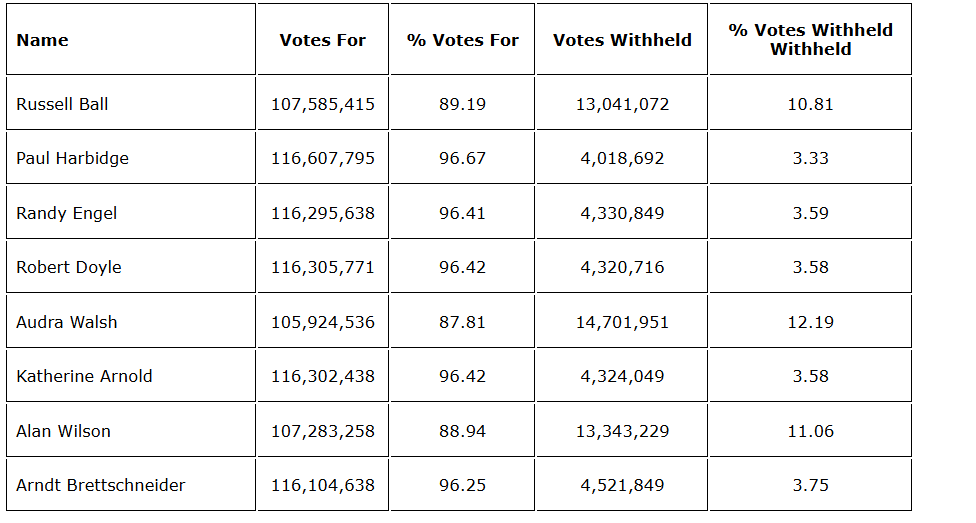The height and width of the screenshot is (523, 976).
Task: Click the 107,585,415 votes for value
Action: [x=322, y=104]
